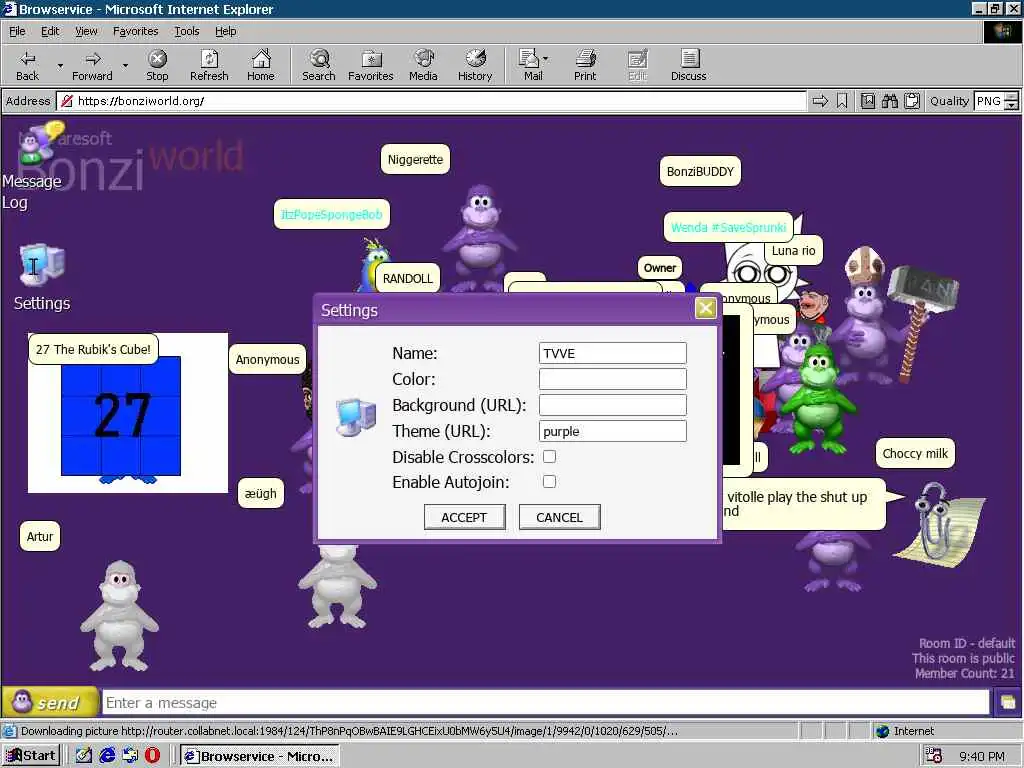Screen dimensions: 1024x768
Task: Click the Start button
Action: coord(31,756)
